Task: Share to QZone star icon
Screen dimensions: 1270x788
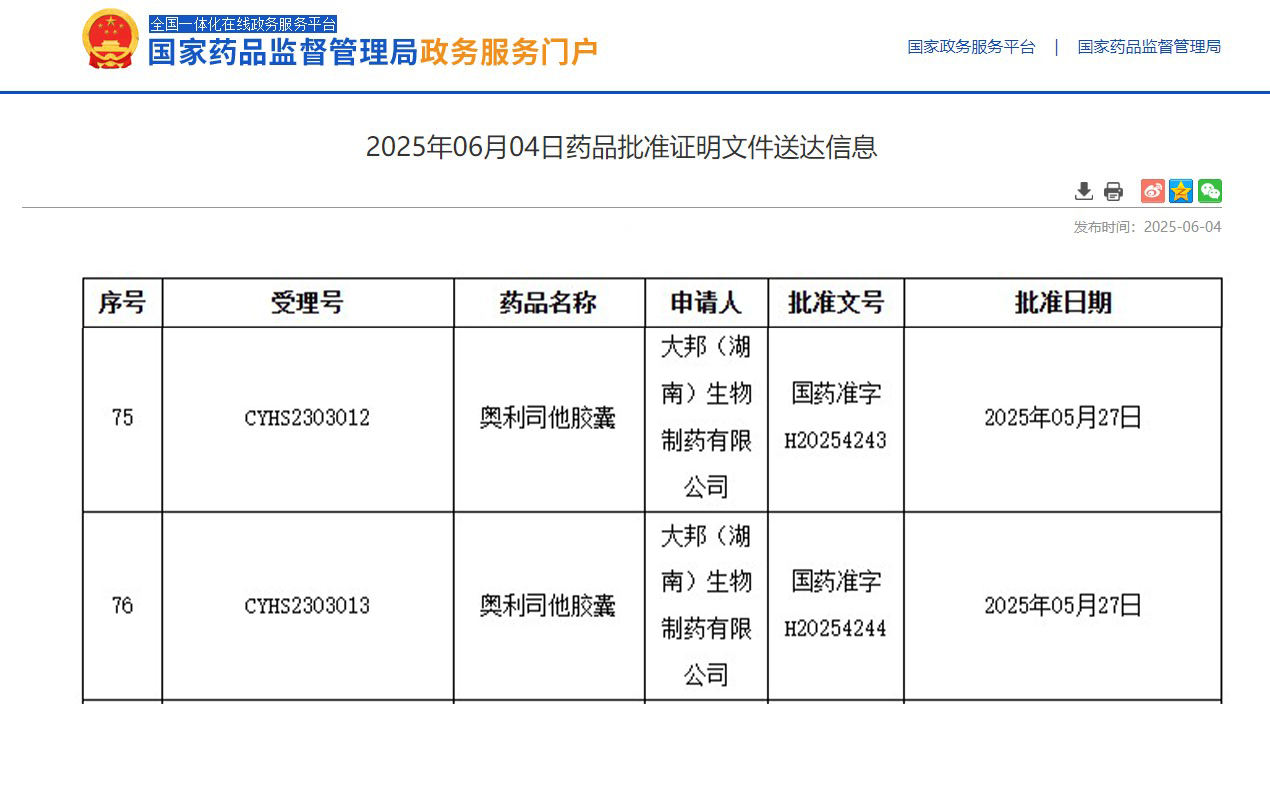Action: point(1181,191)
